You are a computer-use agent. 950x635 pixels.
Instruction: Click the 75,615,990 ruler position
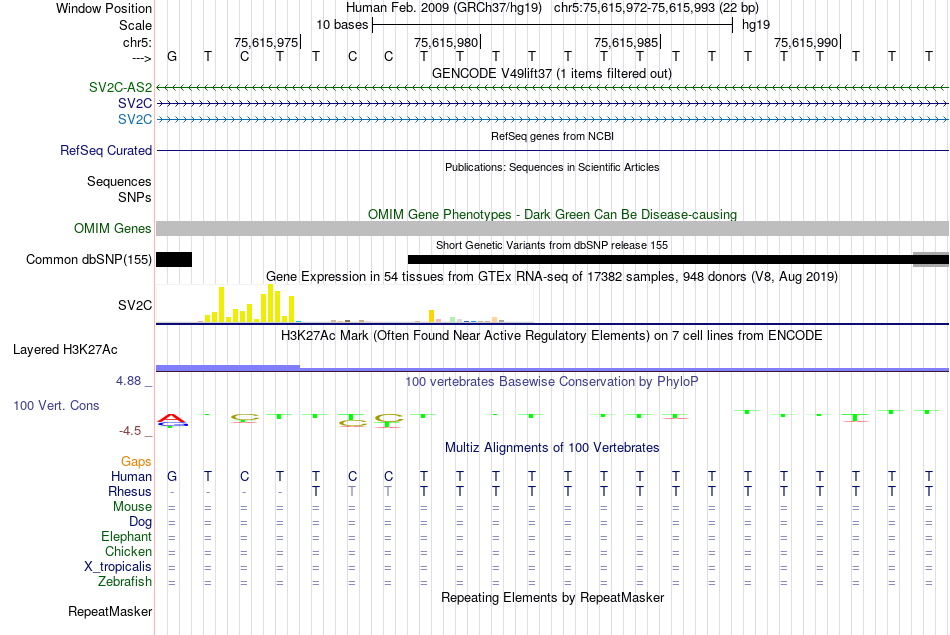[x=806, y=42]
